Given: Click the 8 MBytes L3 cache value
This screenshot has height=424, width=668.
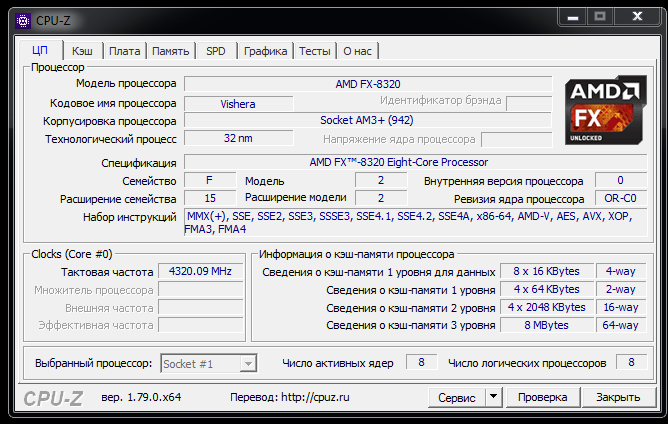Looking at the screenshot, I should click(x=547, y=325).
